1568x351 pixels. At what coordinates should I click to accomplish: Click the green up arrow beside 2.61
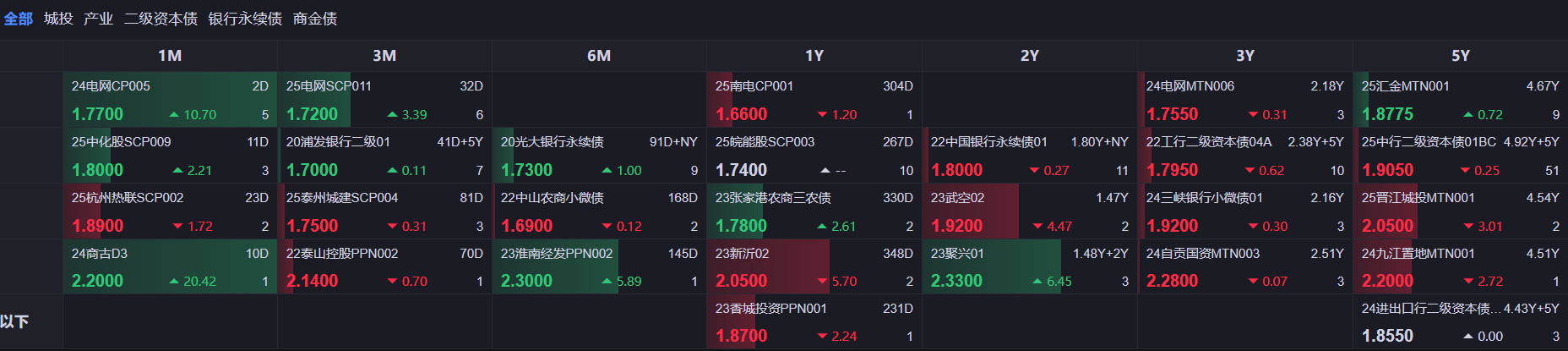coord(822,227)
